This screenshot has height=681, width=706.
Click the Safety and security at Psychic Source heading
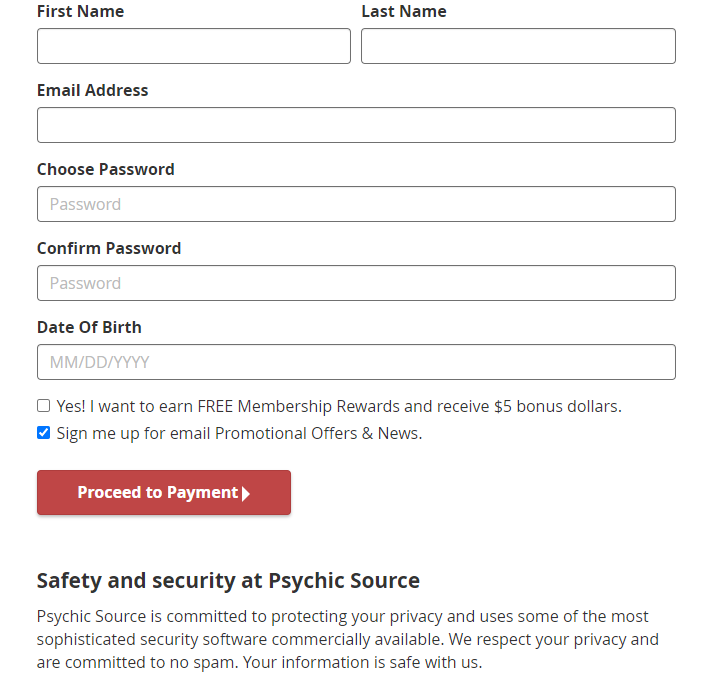(228, 581)
